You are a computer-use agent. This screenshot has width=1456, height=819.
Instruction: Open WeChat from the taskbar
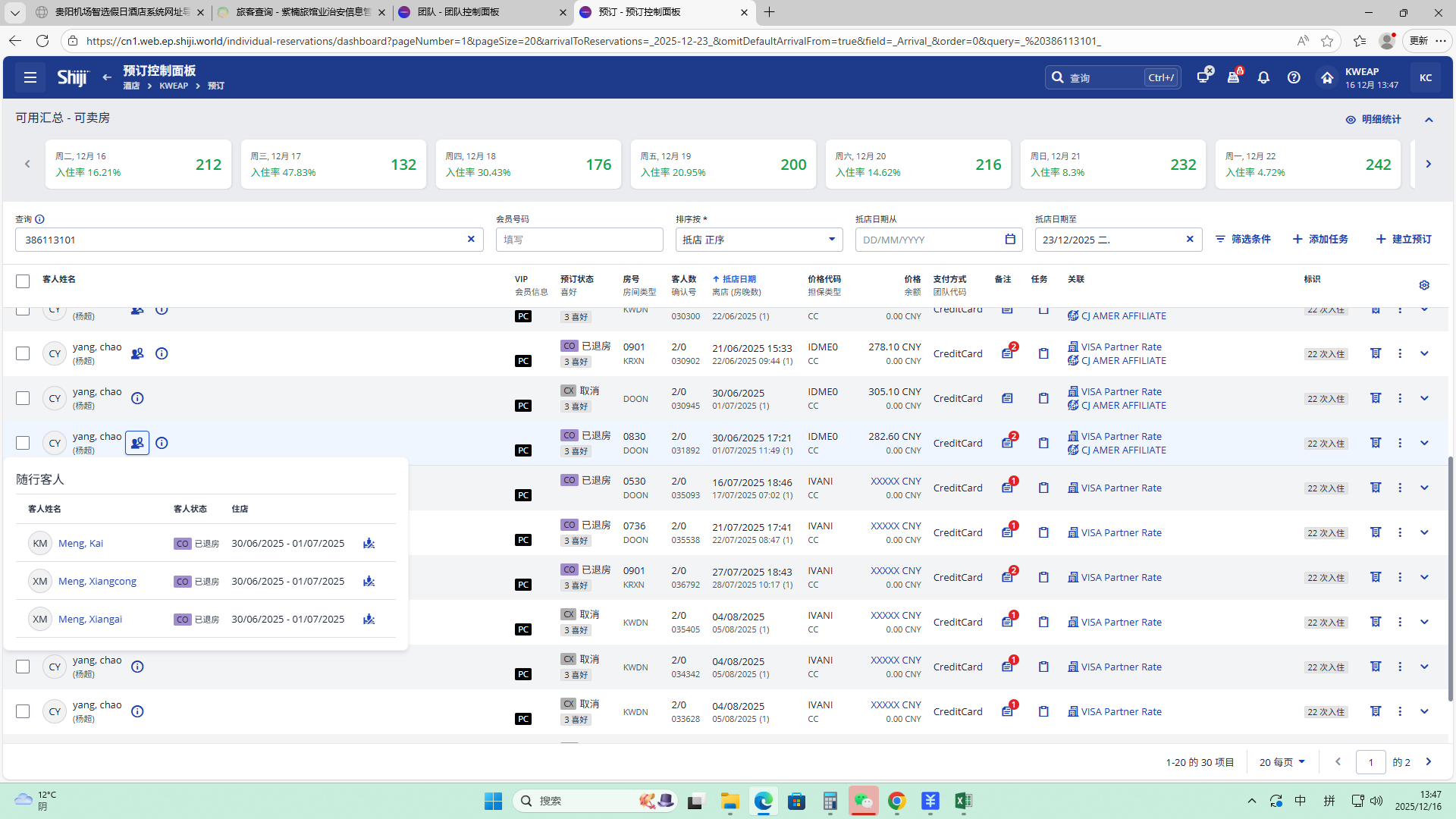(863, 801)
